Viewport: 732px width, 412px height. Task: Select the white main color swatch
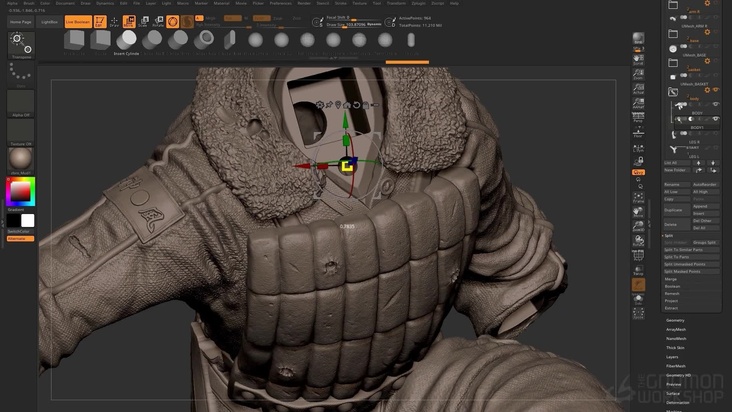point(28,221)
